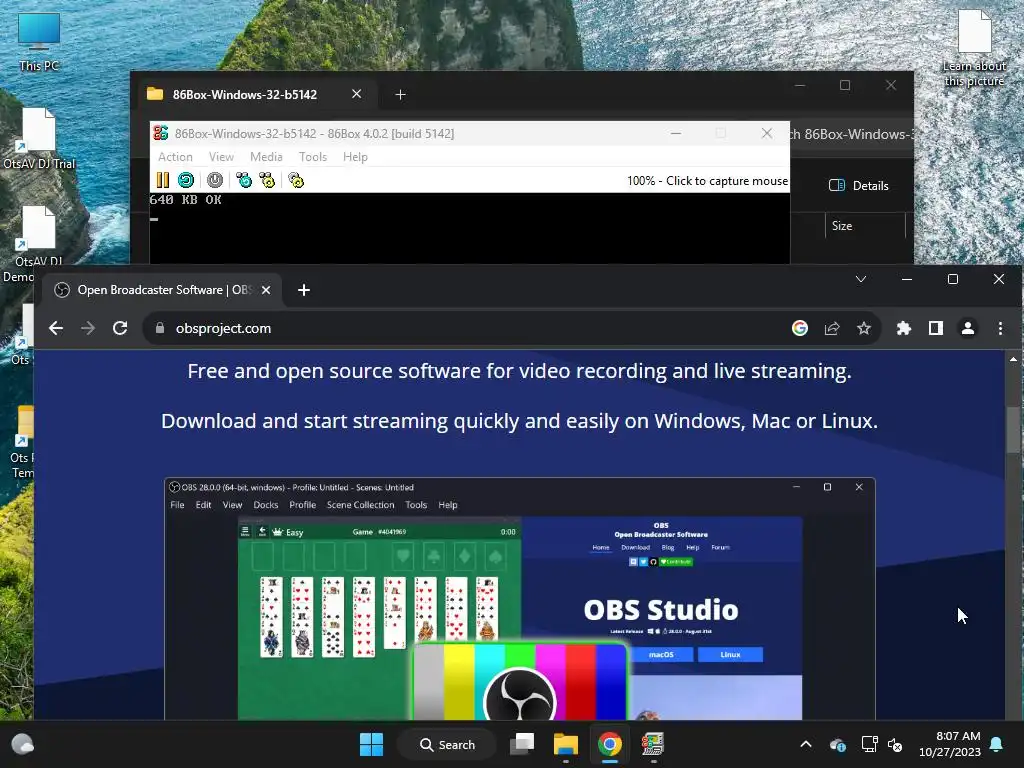This screenshot has height=768, width=1024.
Task: Go back in Chrome
Action: [56, 328]
